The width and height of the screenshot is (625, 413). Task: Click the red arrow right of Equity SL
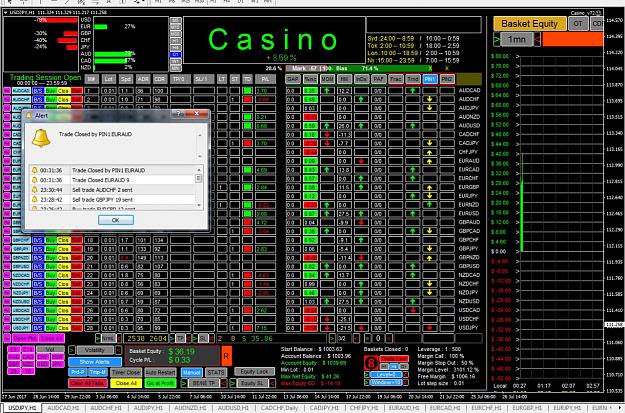click(x=272, y=383)
